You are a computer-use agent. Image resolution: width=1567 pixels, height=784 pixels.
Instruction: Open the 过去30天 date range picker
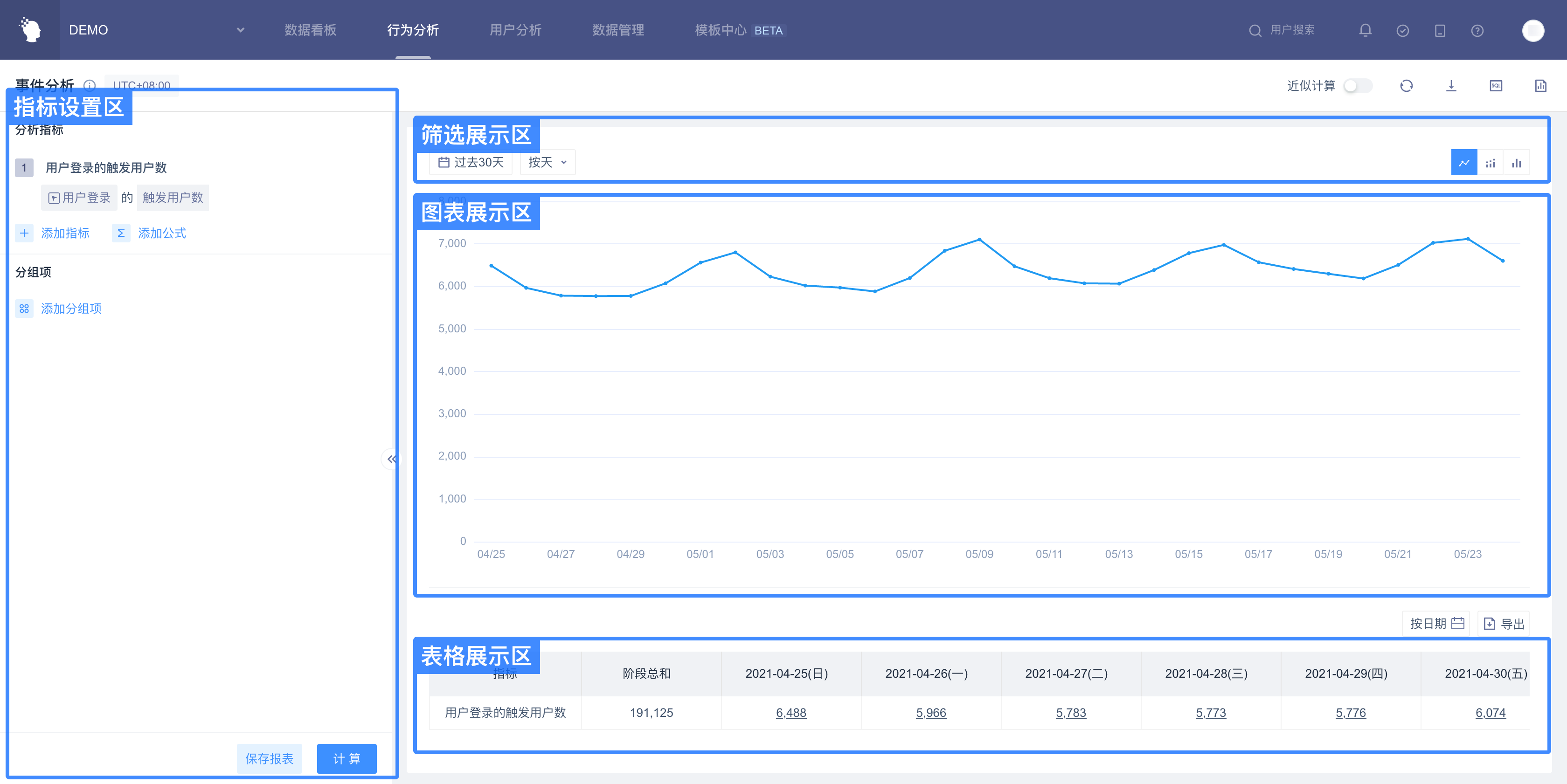[471, 162]
